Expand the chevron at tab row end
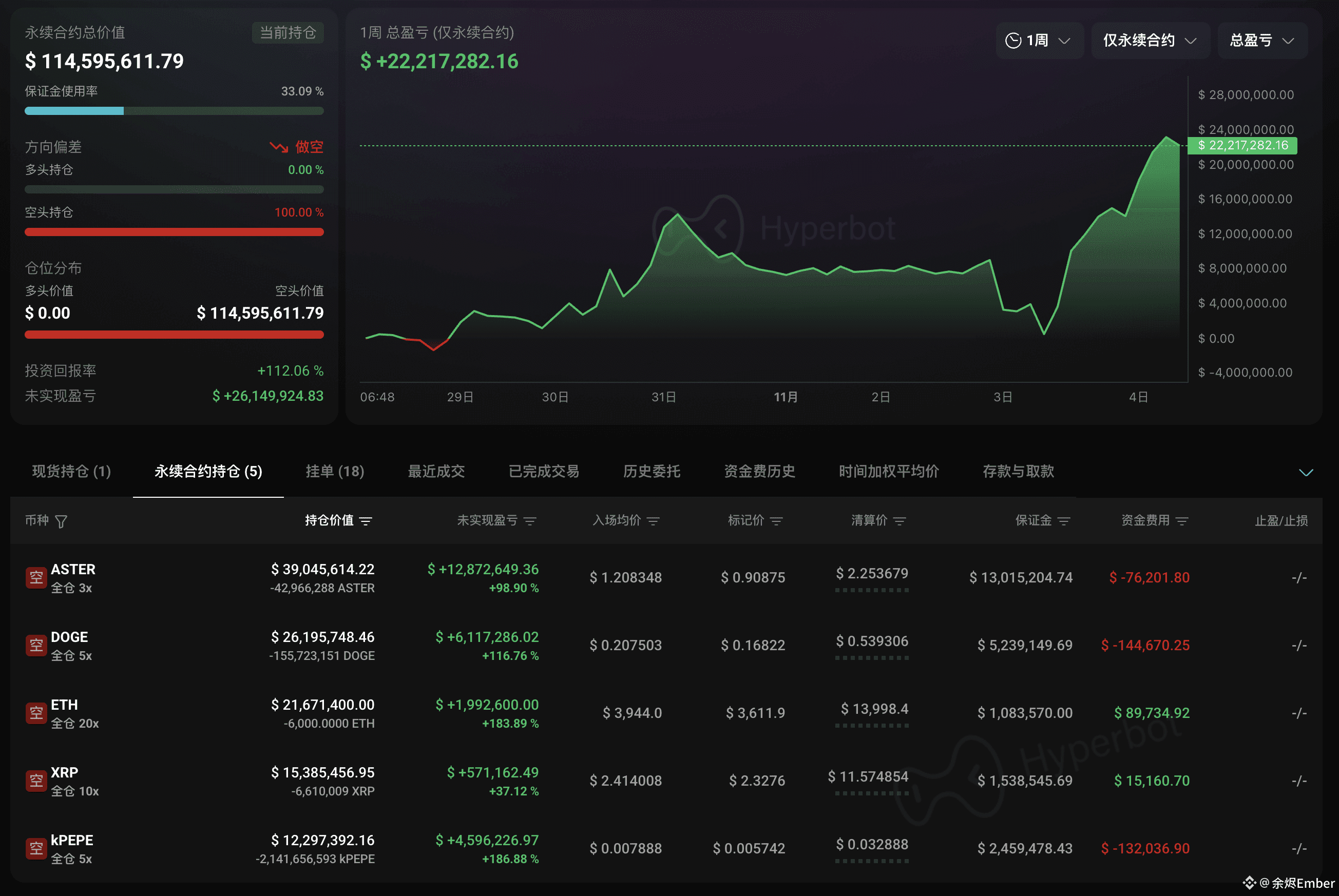Image resolution: width=1339 pixels, height=896 pixels. click(1306, 472)
